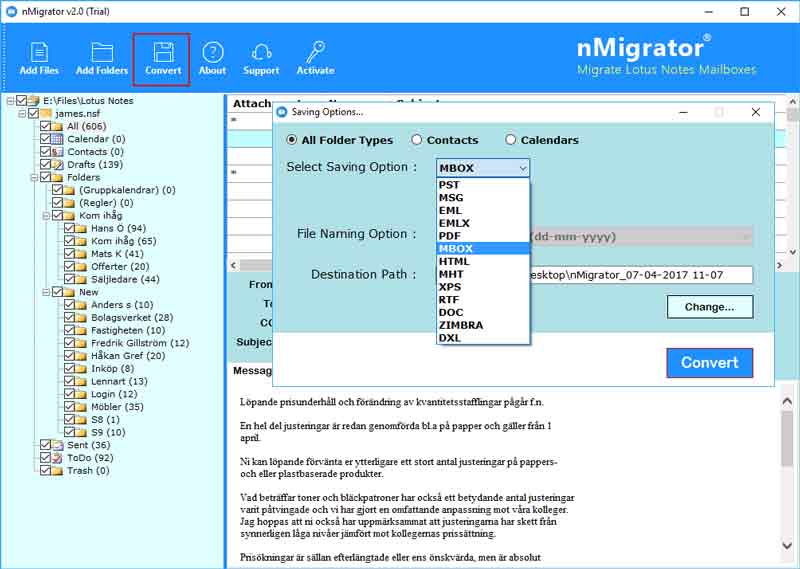Click the james.nsf file icon
This screenshot has height=569, width=800.
(45, 113)
